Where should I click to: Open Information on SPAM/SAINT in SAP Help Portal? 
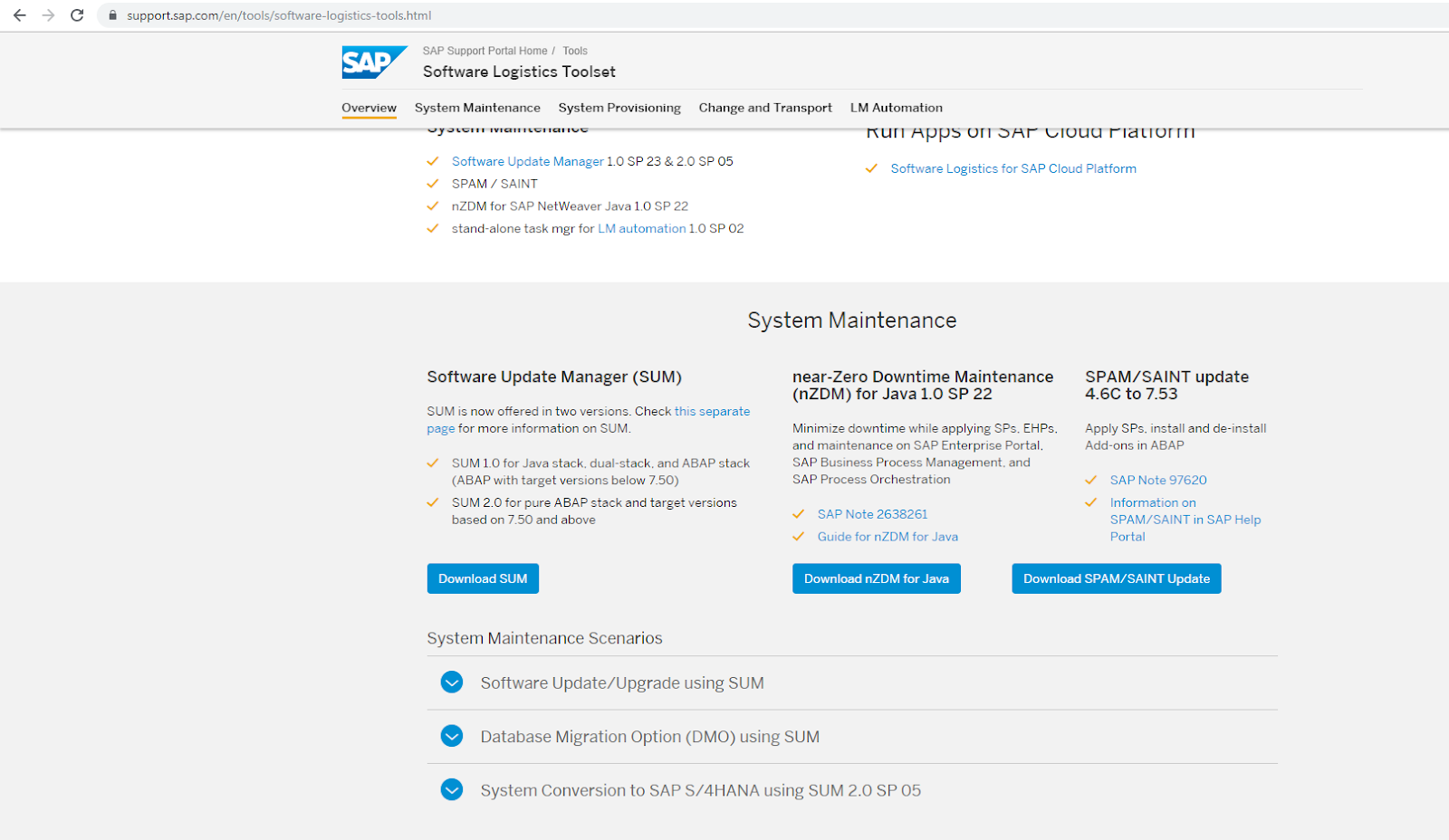point(1185,520)
